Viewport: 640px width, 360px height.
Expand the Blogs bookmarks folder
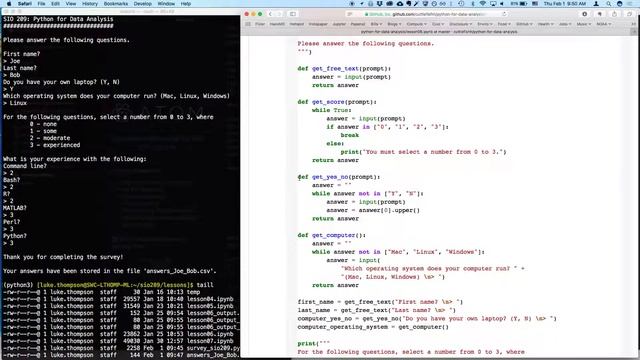(x=394, y=24)
